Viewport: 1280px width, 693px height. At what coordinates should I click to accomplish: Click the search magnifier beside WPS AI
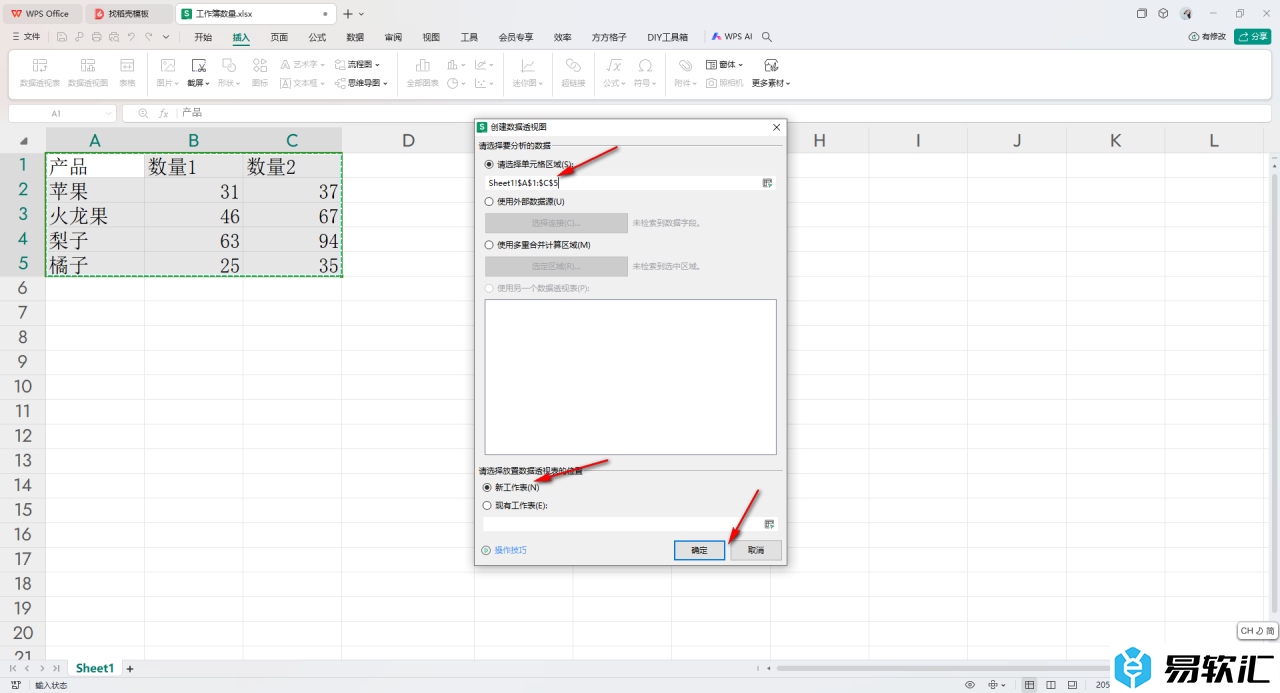[767, 37]
